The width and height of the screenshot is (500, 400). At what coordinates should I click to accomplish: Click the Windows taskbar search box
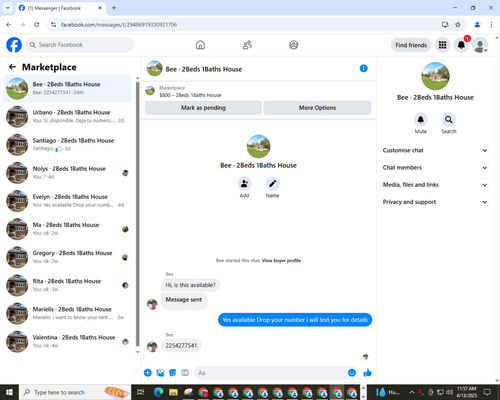tap(75, 392)
